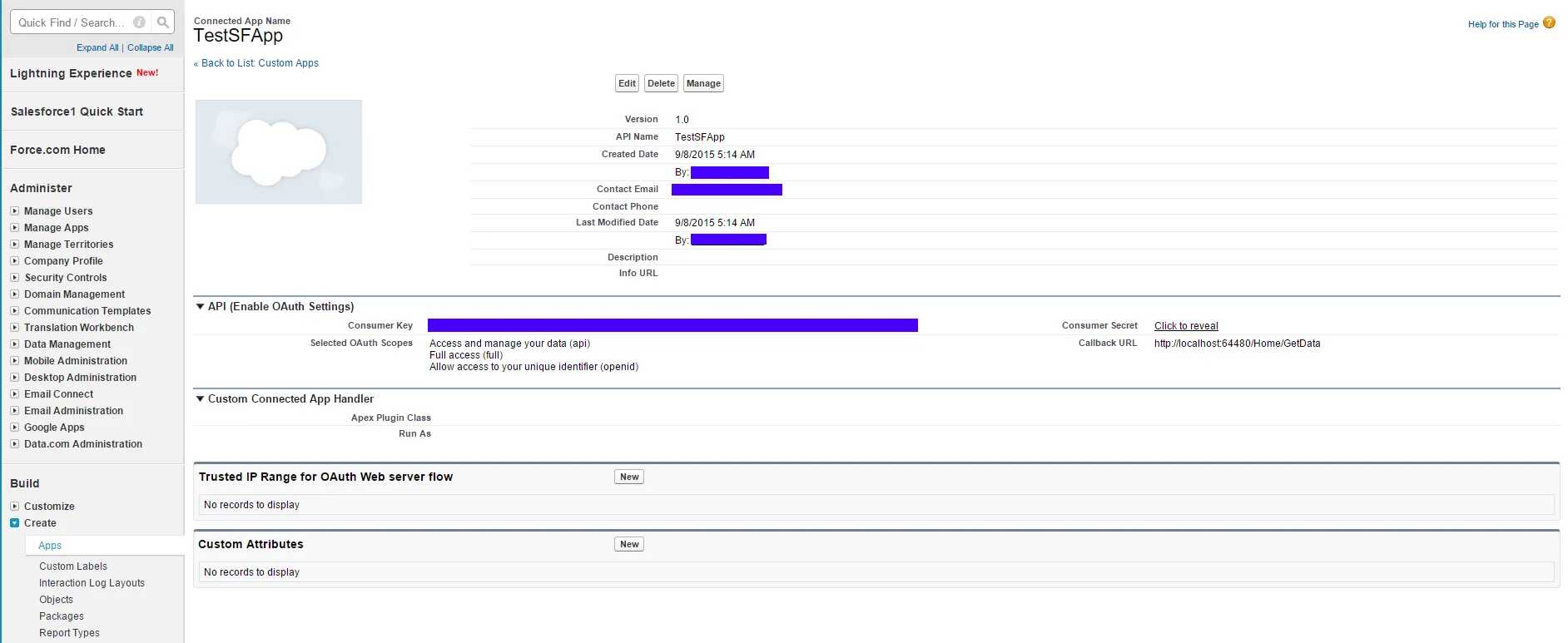
Task: Expand the Security Controls arrow icon
Action: (x=14, y=278)
